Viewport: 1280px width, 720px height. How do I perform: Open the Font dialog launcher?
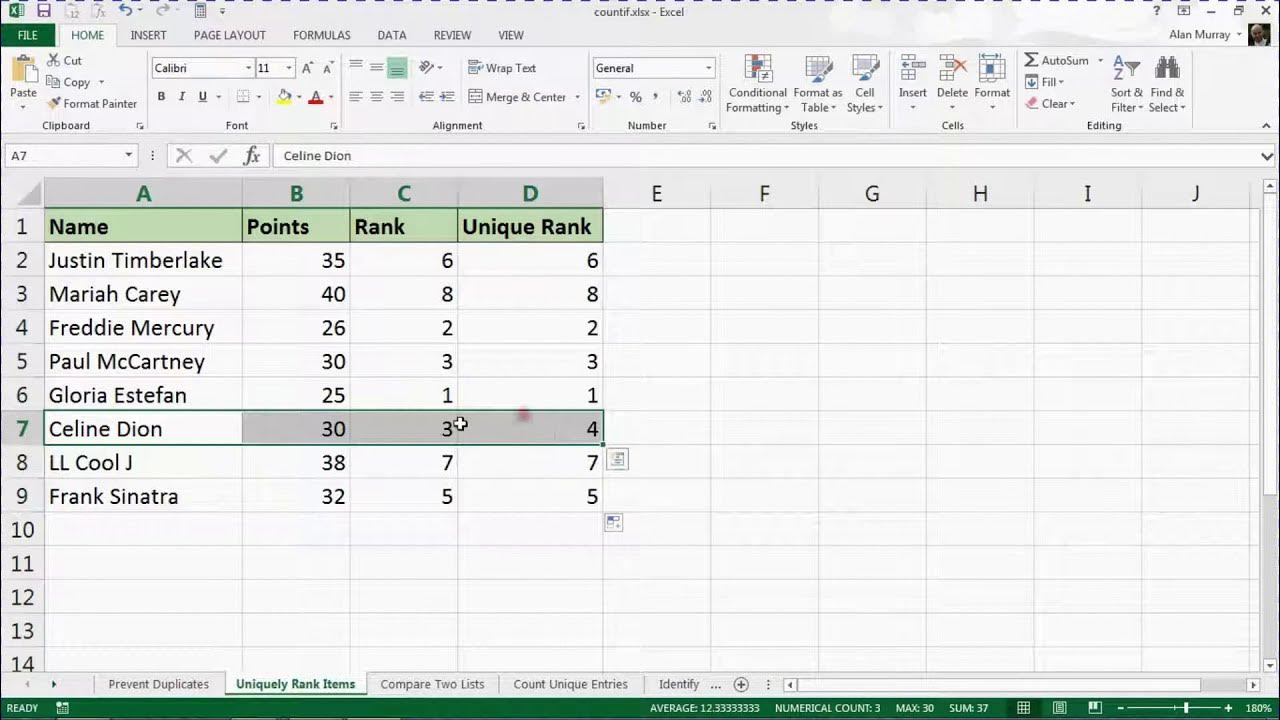tap(336, 126)
